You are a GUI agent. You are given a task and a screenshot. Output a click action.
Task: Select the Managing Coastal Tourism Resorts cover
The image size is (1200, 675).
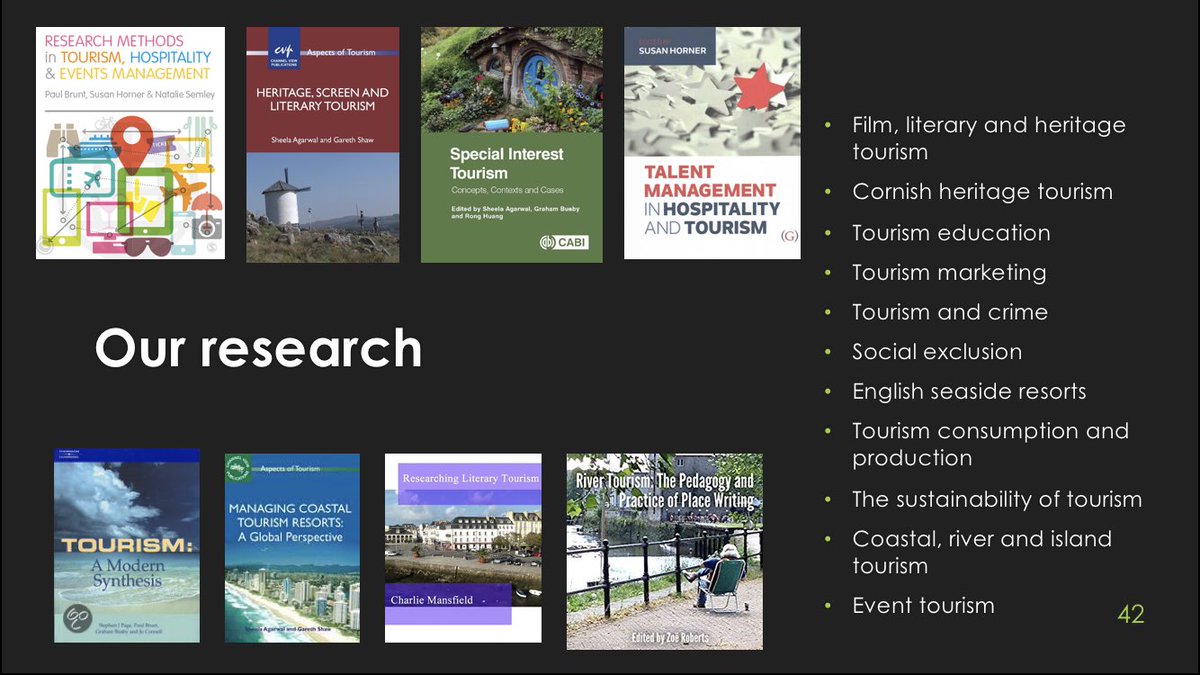(292, 548)
